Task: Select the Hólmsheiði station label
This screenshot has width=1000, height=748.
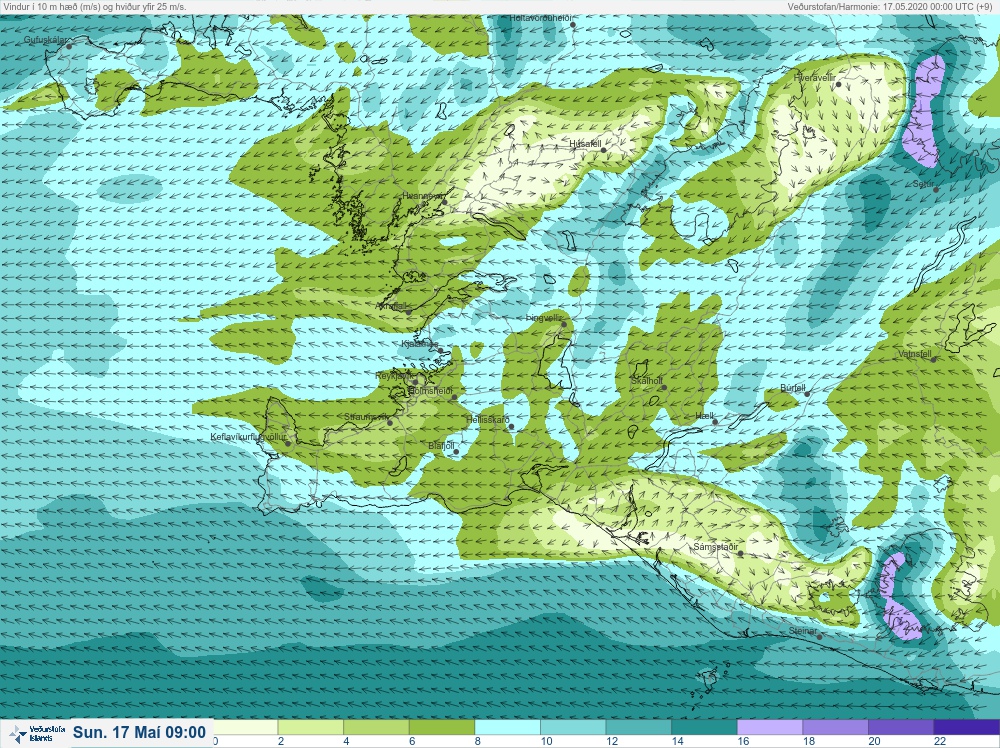Action: coord(430,390)
